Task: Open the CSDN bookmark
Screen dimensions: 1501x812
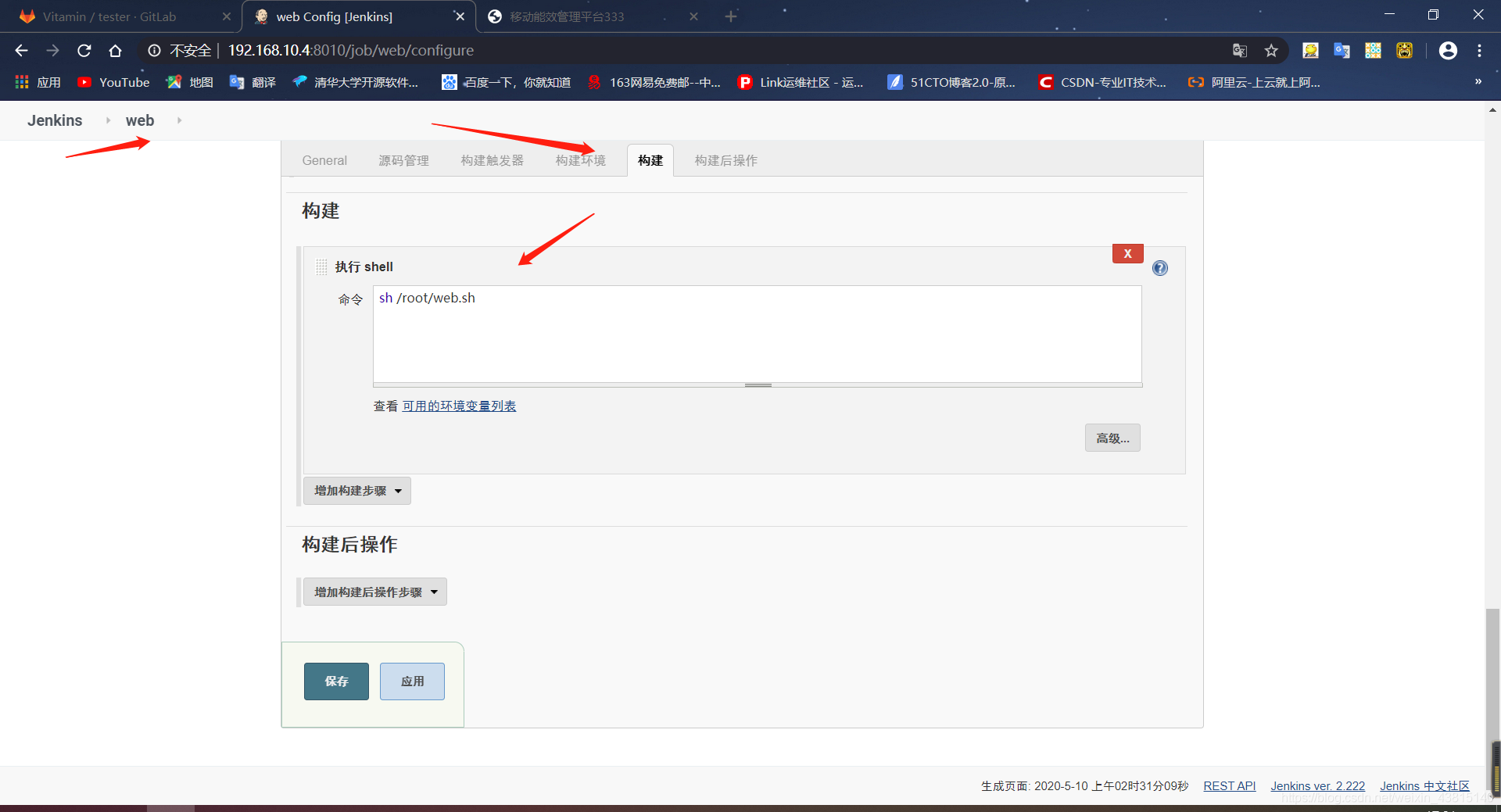Action: tap(1102, 82)
